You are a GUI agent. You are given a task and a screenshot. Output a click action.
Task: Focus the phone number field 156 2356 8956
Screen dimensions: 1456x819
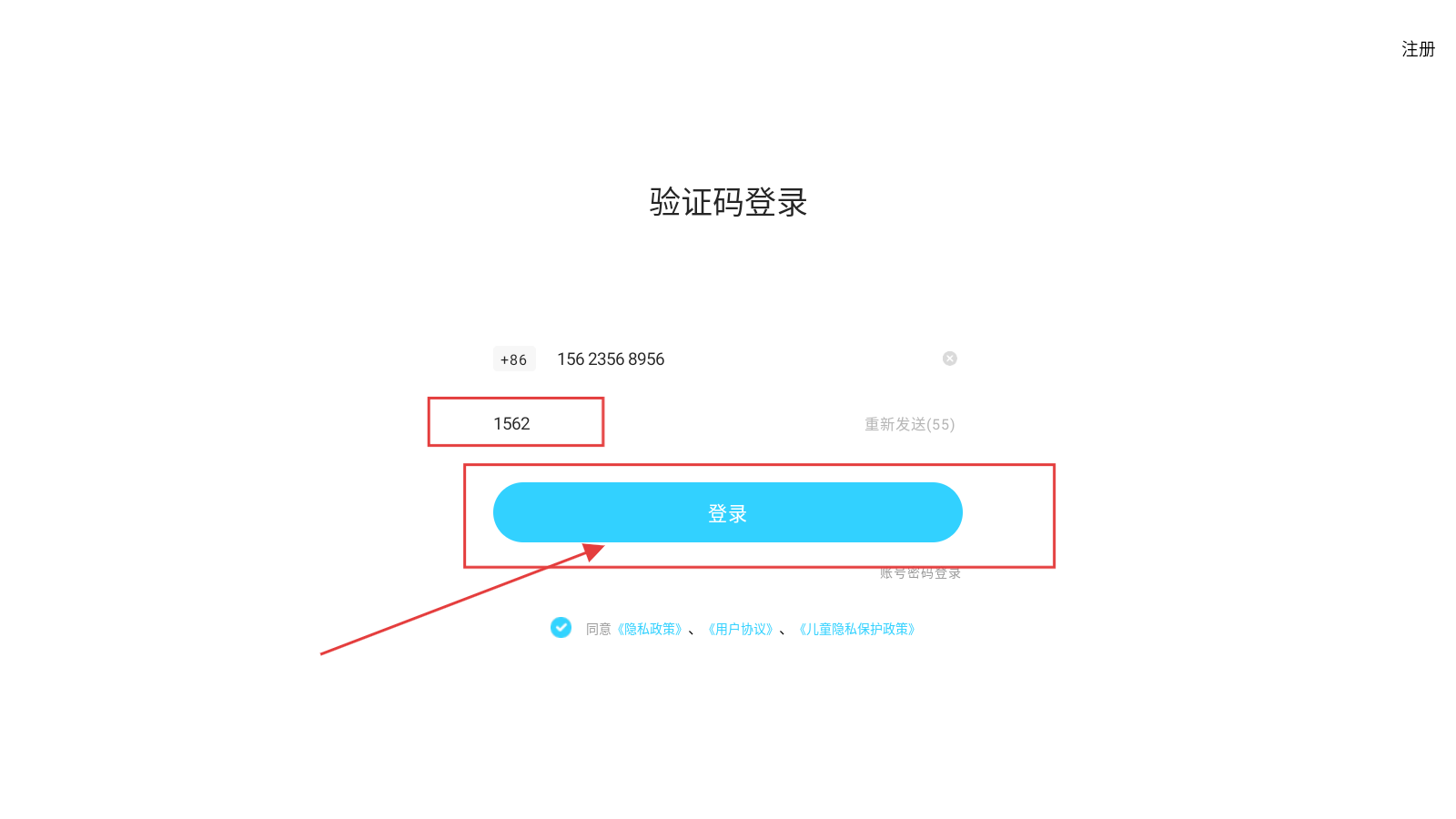pyautogui.click(x=746, y=359)
